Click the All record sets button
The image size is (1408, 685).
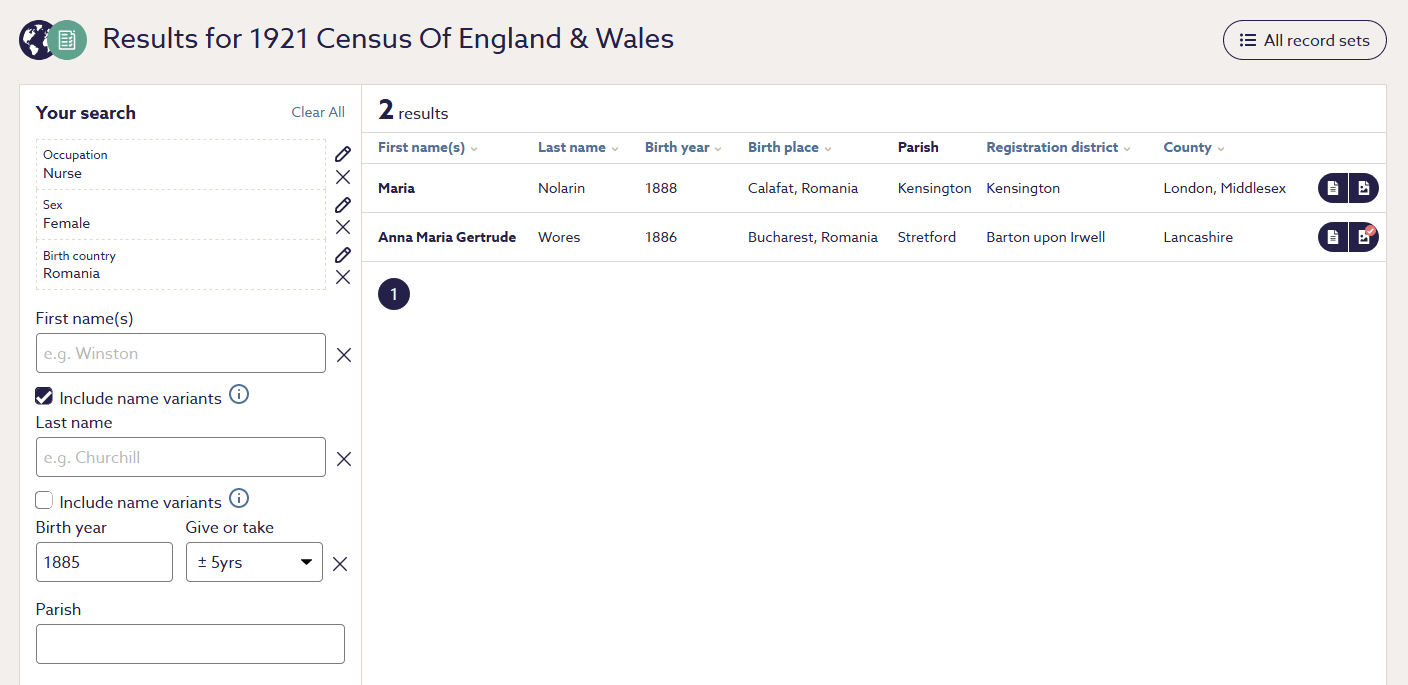coord(1304,40)
